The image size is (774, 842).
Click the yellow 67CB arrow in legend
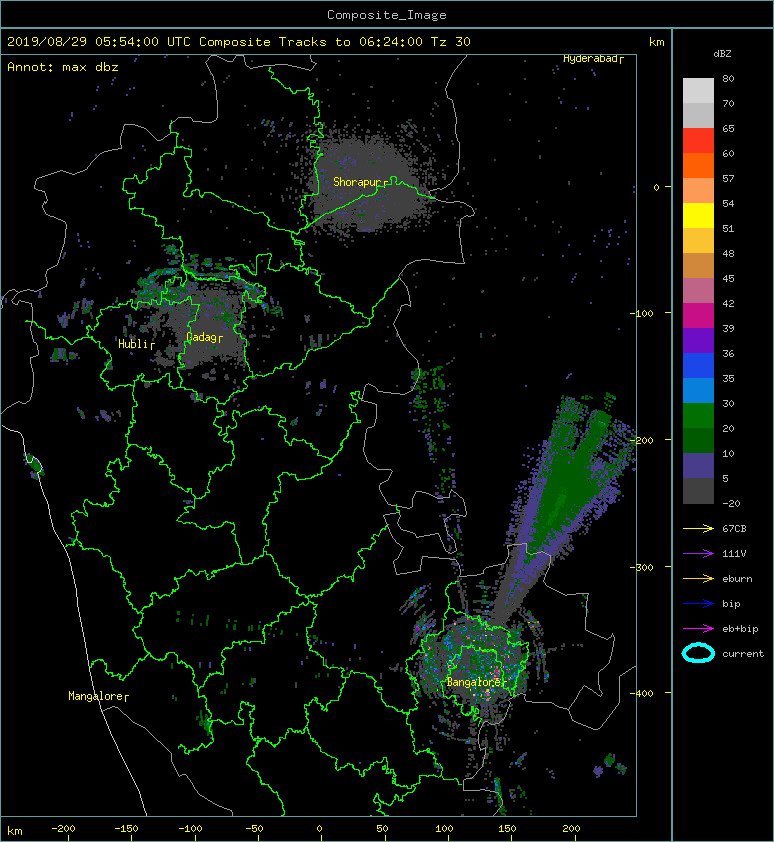coord(698,528)
